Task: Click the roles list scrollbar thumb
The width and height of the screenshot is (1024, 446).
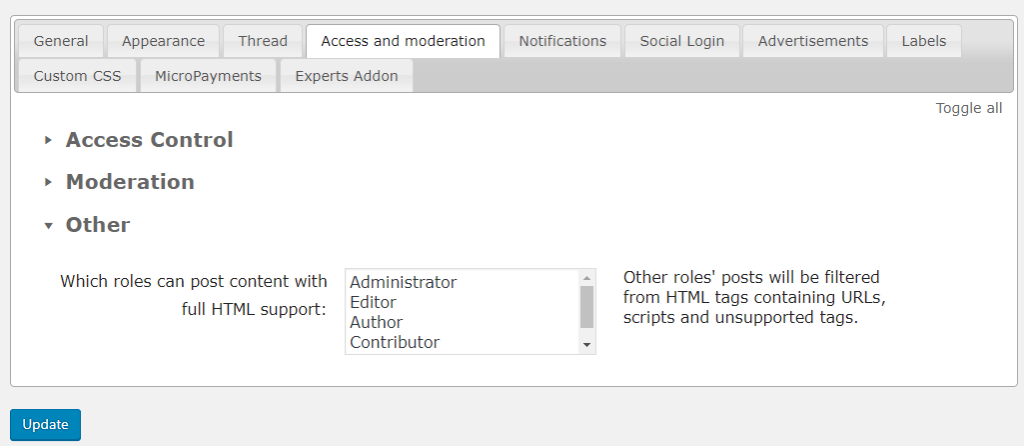Action: (587, 307)
